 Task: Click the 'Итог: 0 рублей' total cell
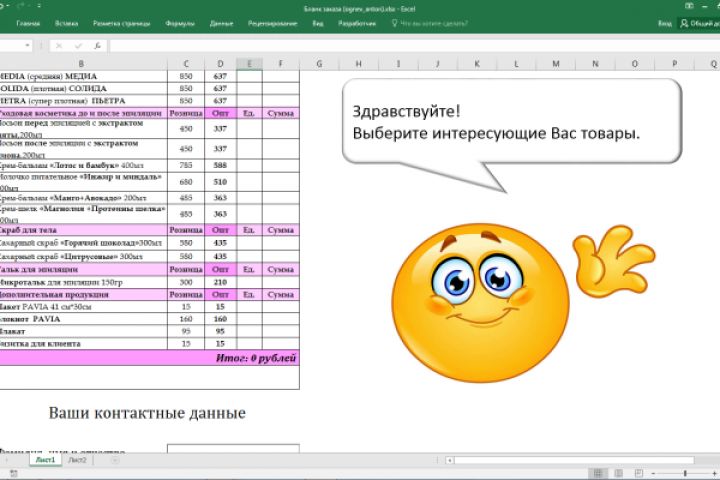click(x=149, y=358)
